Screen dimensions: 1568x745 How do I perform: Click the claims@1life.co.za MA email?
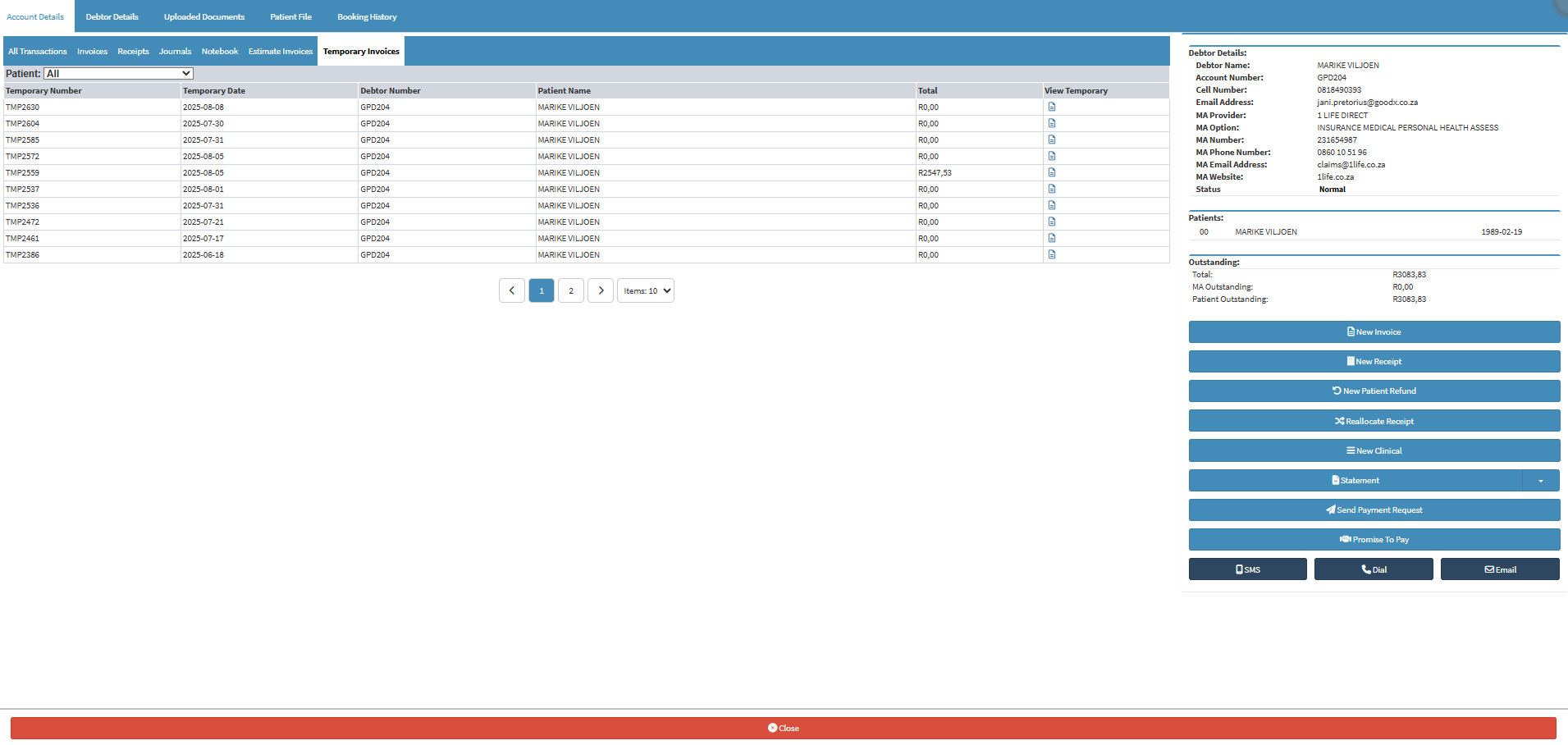[x=1351, y=165]
